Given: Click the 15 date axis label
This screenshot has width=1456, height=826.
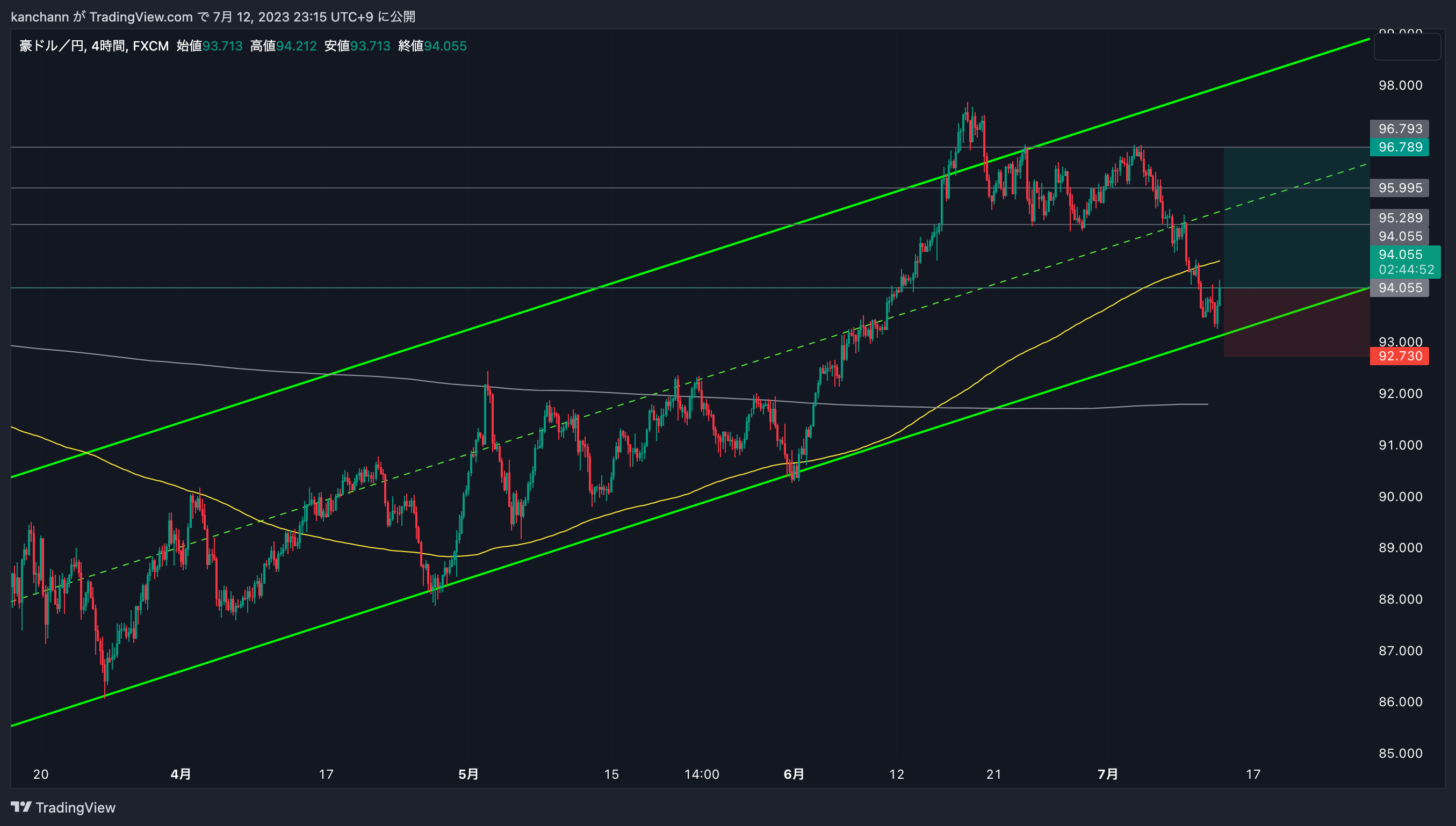Looking at the screenshot, I should 611,774.
